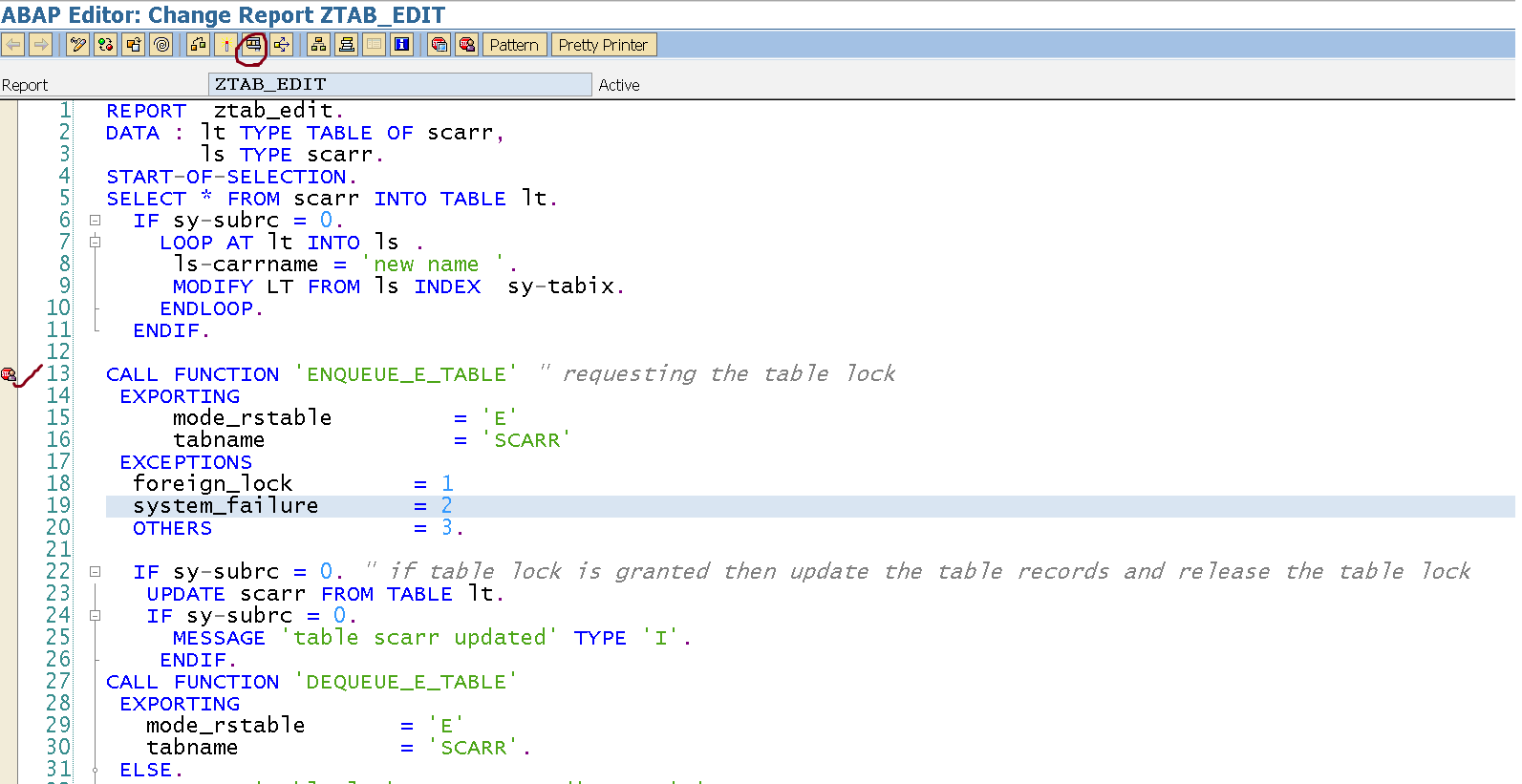Click 'OTHERS' on line 20

pos(173,528)
